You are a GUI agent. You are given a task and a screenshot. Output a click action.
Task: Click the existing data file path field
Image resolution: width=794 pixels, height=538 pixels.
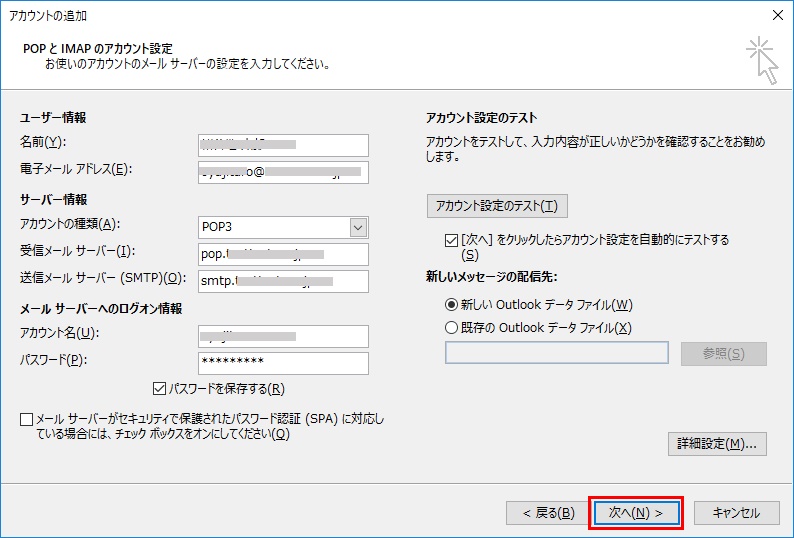[x=557, y=353]
